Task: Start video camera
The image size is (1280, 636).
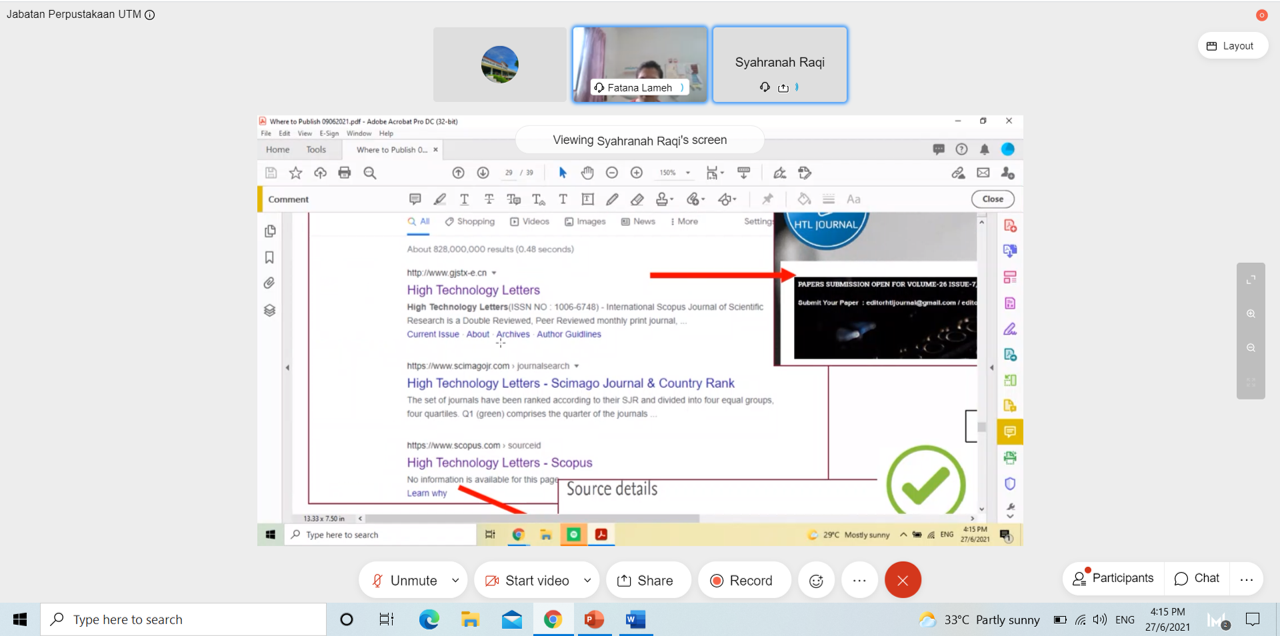Action: [x=527, y=580]
